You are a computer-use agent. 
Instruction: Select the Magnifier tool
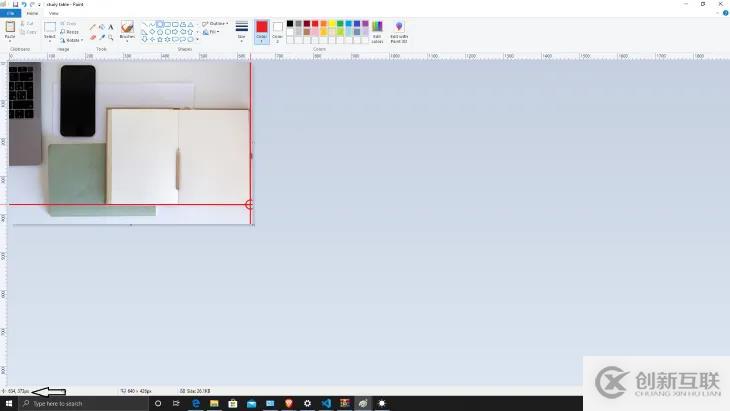[x=111, y=37]
